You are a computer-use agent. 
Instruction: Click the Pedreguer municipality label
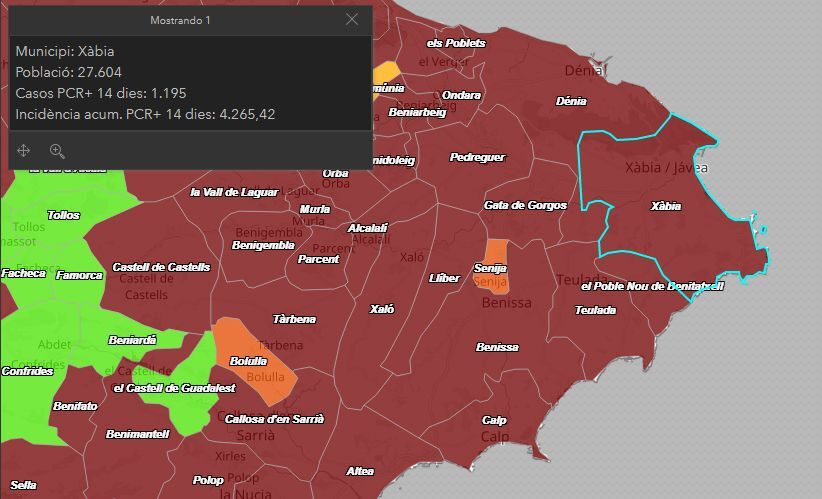click(x=478, y=157)
